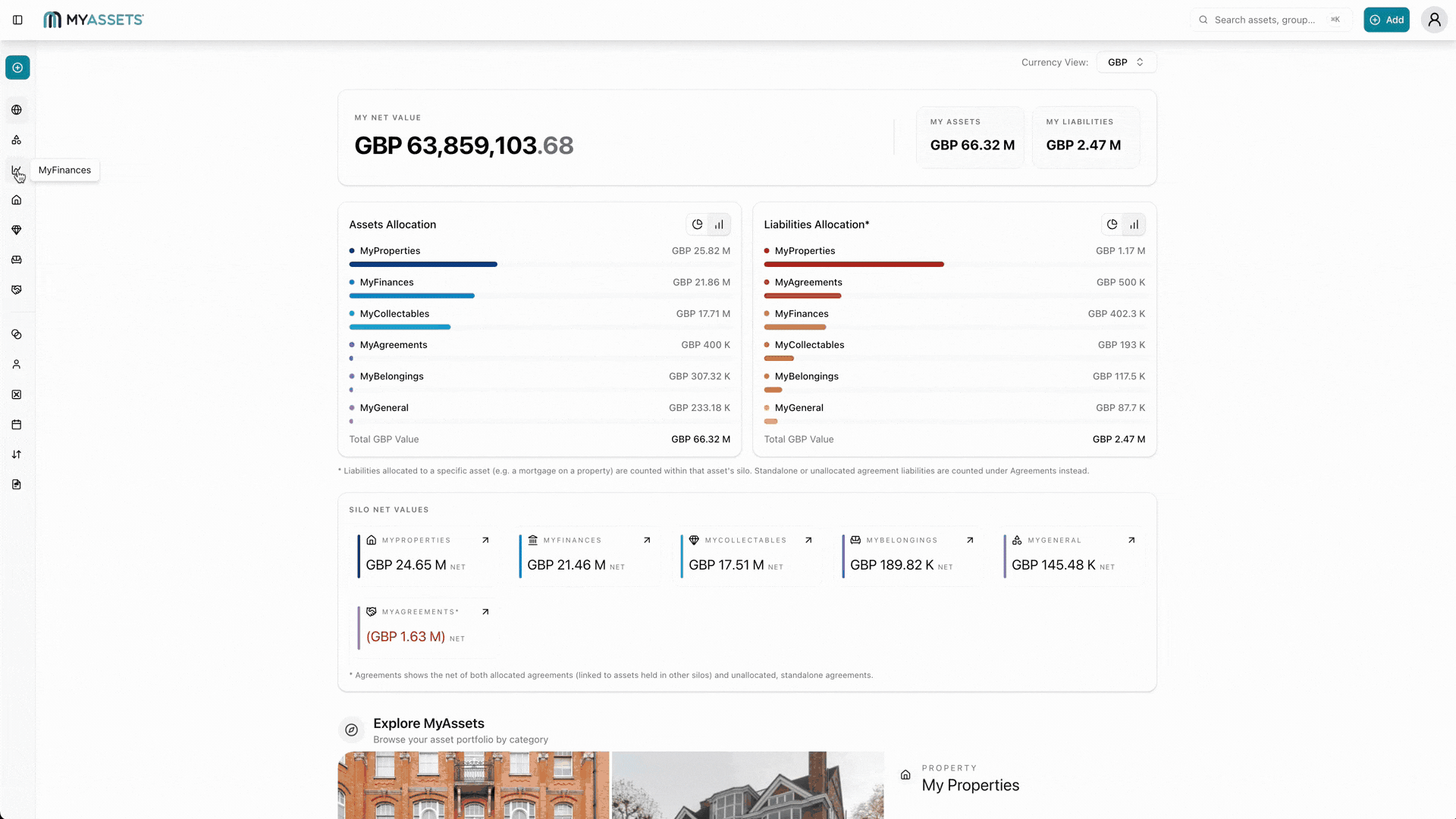The image size is (1456, 819).
Task: Click MyGeneral row in Assets Allocation
Action: (539, 414)
